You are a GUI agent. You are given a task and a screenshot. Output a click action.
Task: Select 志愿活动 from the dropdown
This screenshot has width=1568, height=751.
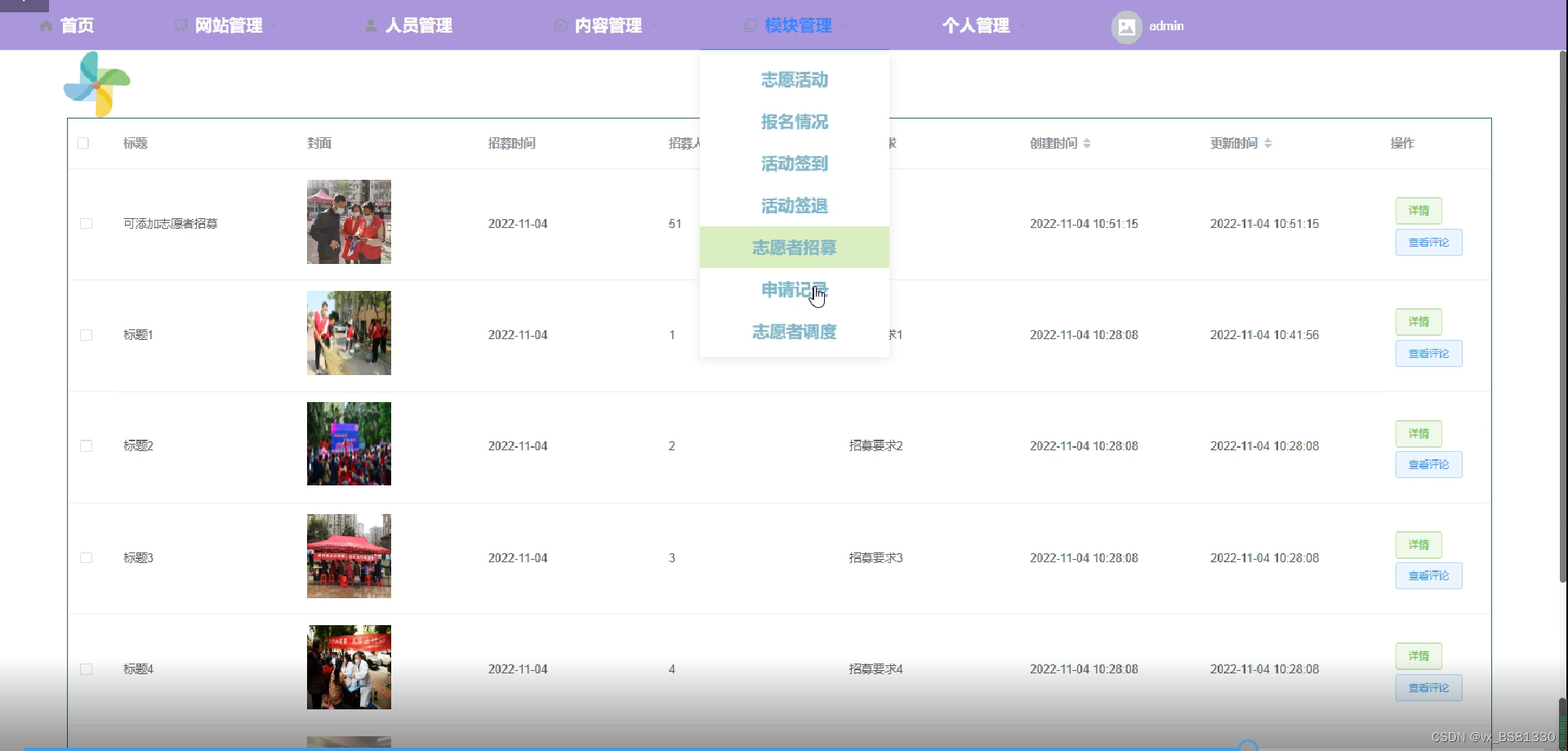pos(795,80)
